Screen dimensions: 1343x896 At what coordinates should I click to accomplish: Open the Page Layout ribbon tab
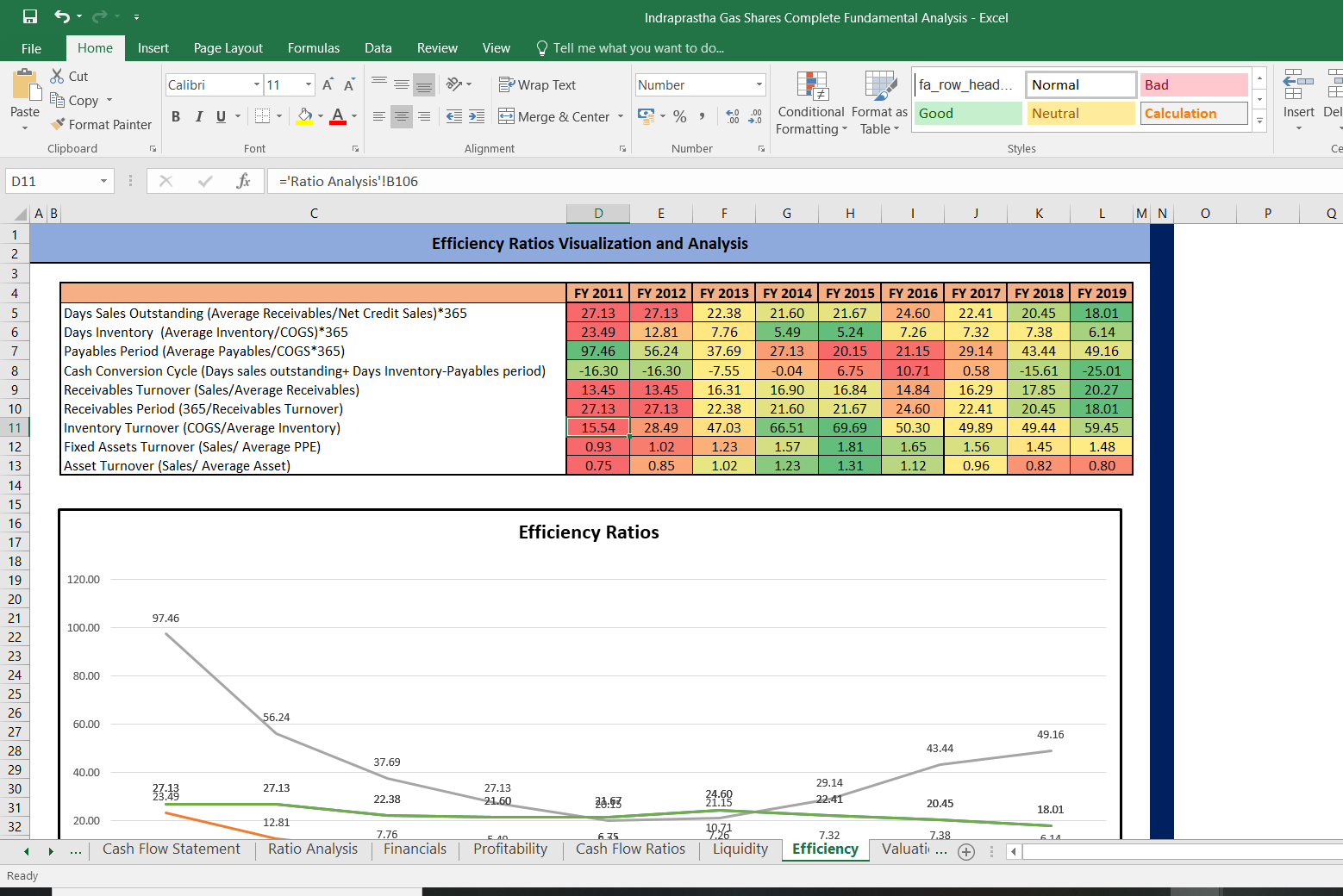point(228,48)
